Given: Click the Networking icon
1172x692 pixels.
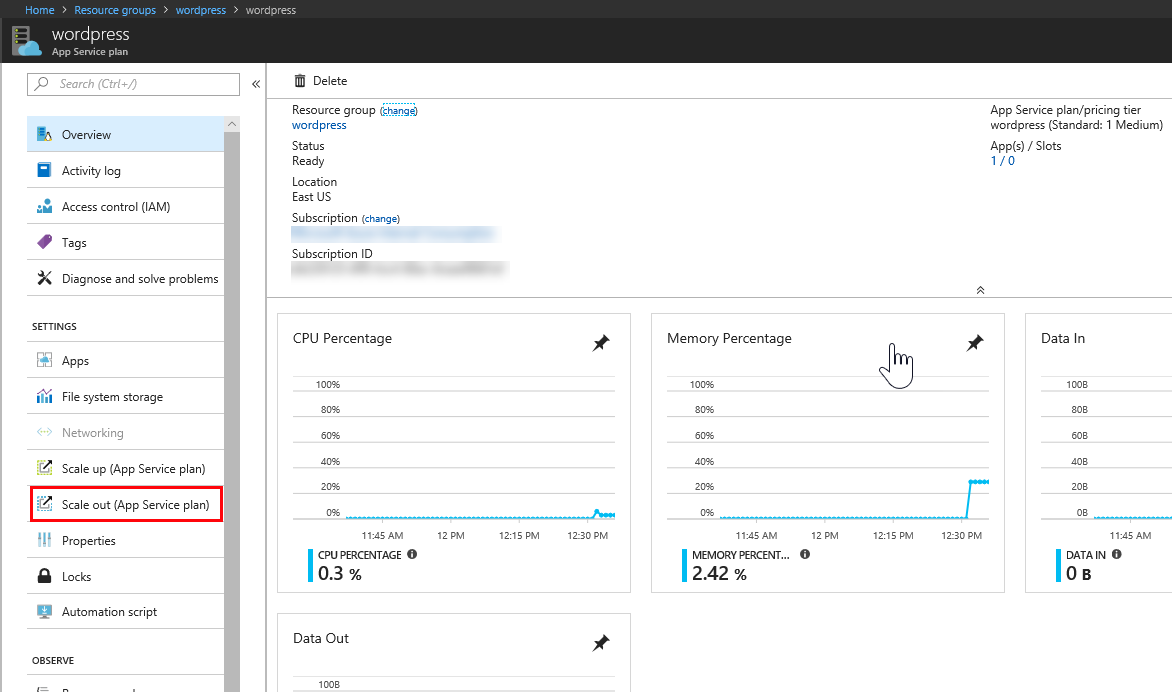Looking at the screenshot, I should (x=44, y=432).
